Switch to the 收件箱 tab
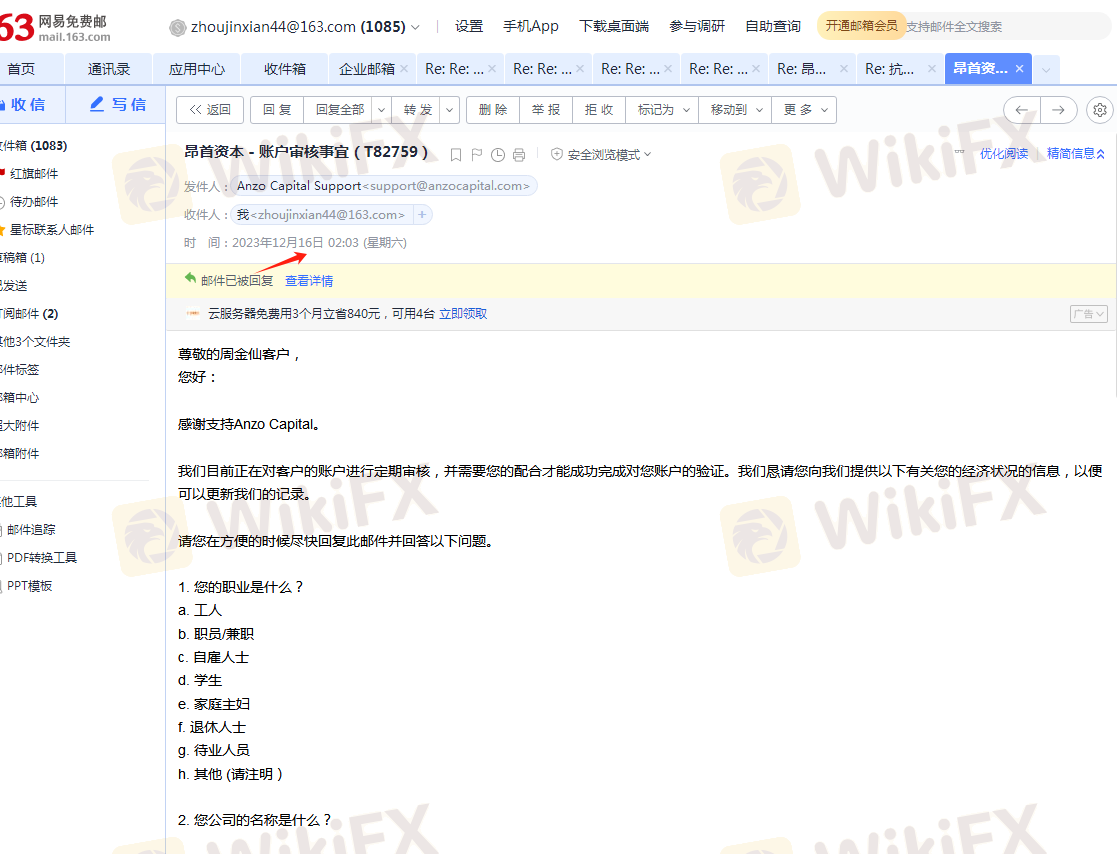Screen dimensions: 1117x854 click(x=285, y=69)
